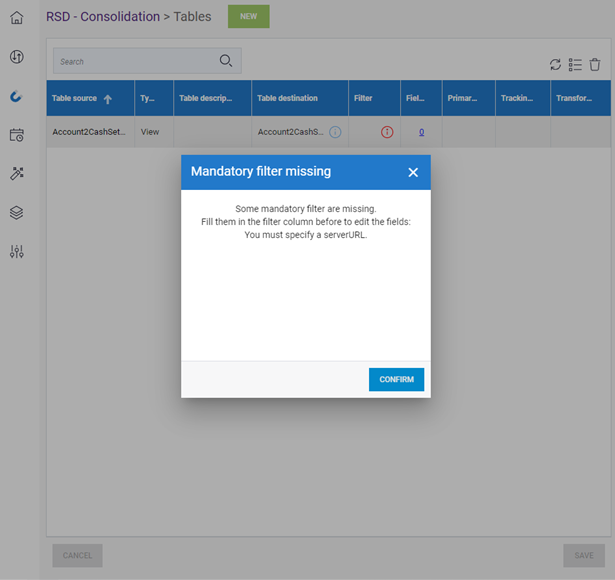This screenshot has width=615, height=580.
Task: Sort by the Table source column header
Action: [82, 98]
